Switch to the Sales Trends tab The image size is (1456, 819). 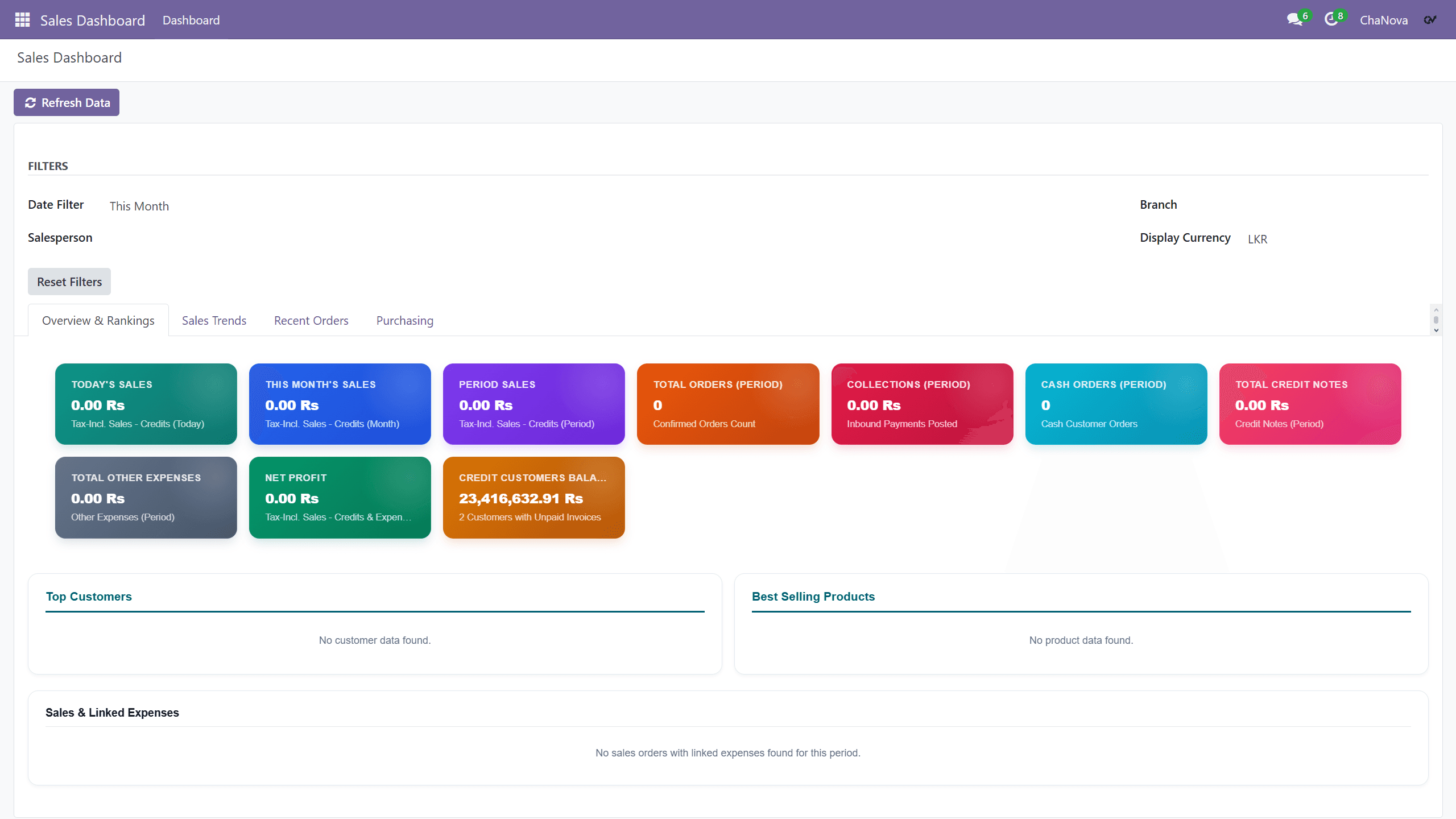click(214, 320)
